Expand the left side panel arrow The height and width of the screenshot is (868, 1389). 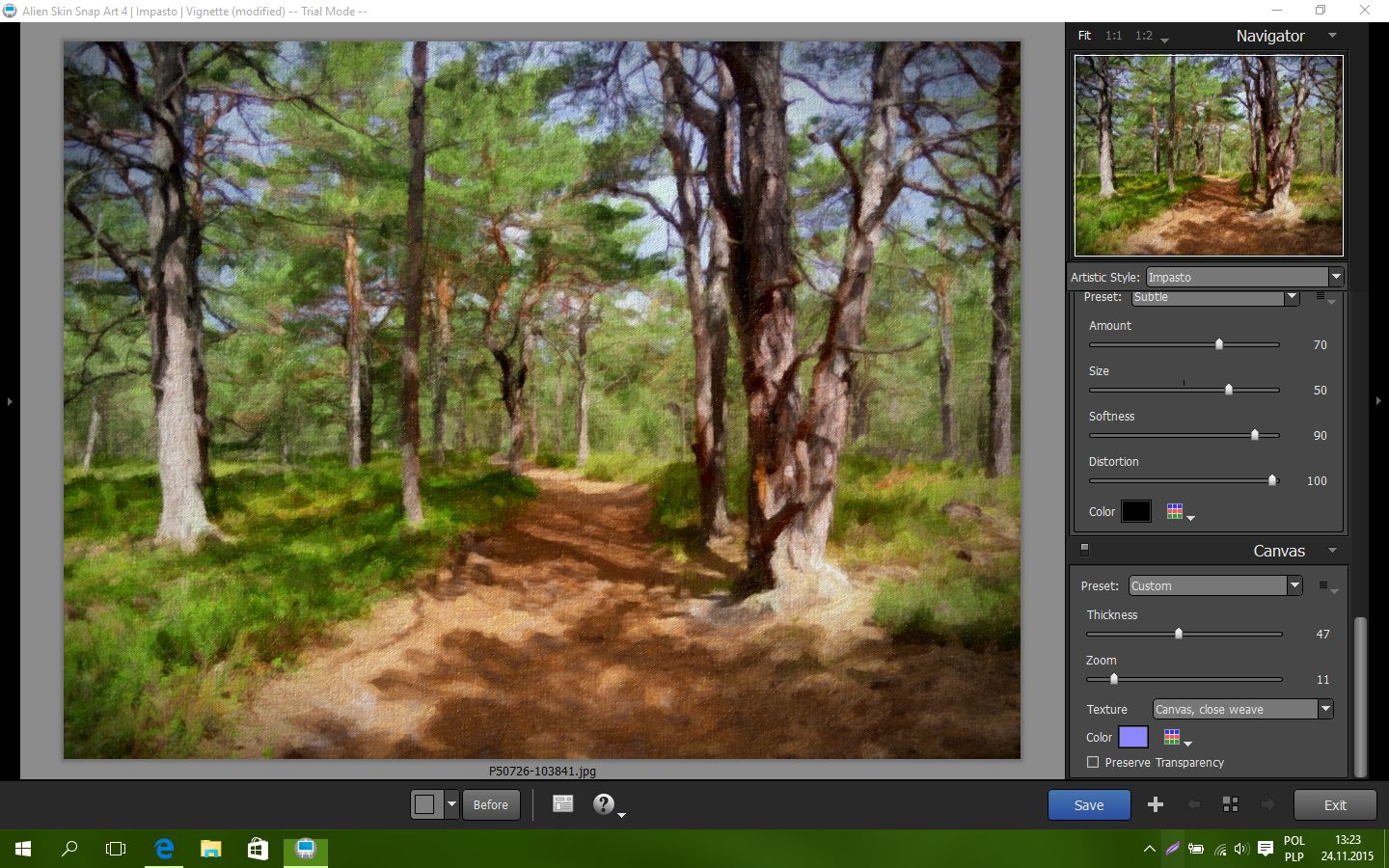click(10, 400)
